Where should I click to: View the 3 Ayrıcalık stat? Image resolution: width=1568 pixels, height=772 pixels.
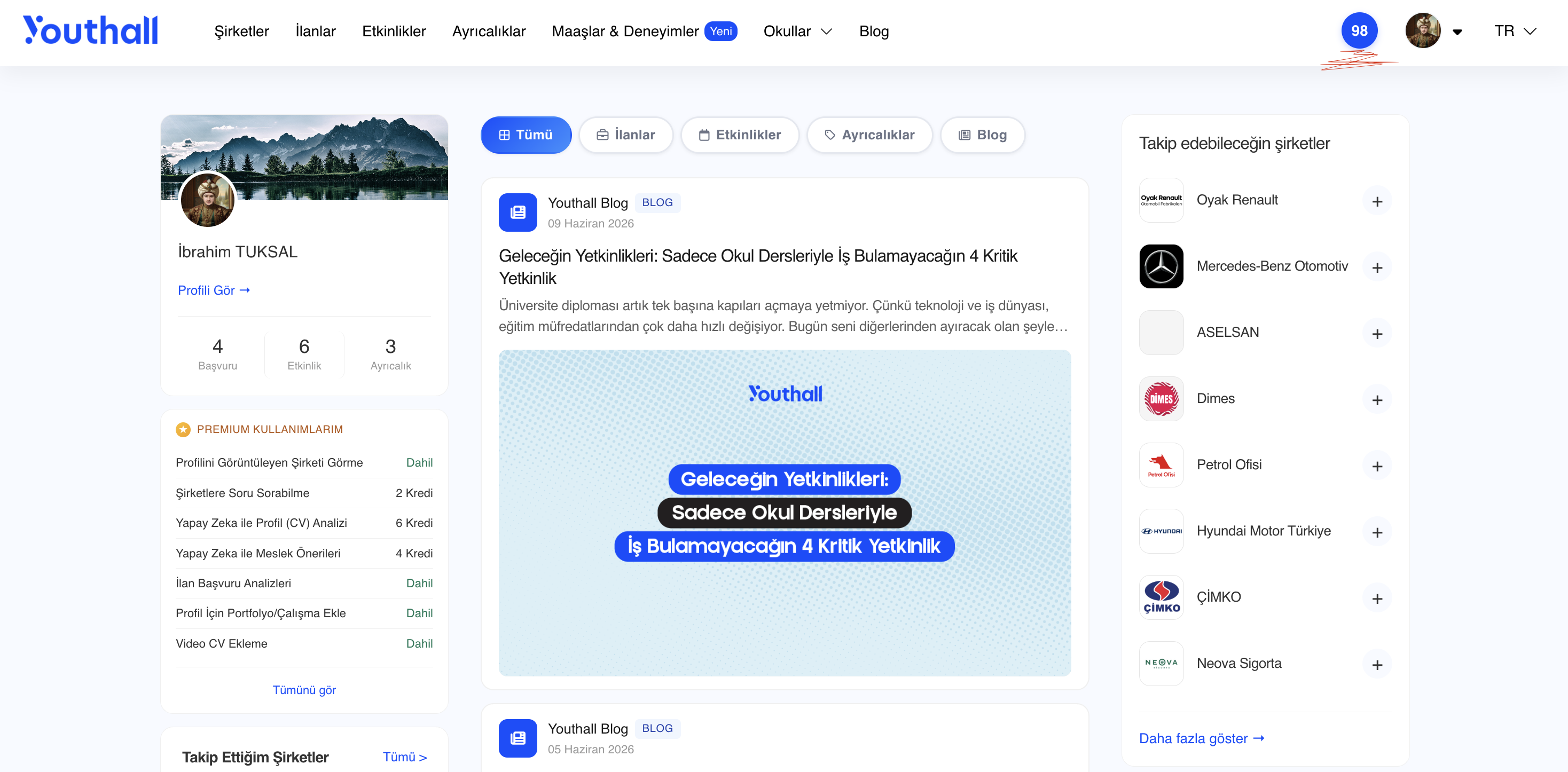390,355
